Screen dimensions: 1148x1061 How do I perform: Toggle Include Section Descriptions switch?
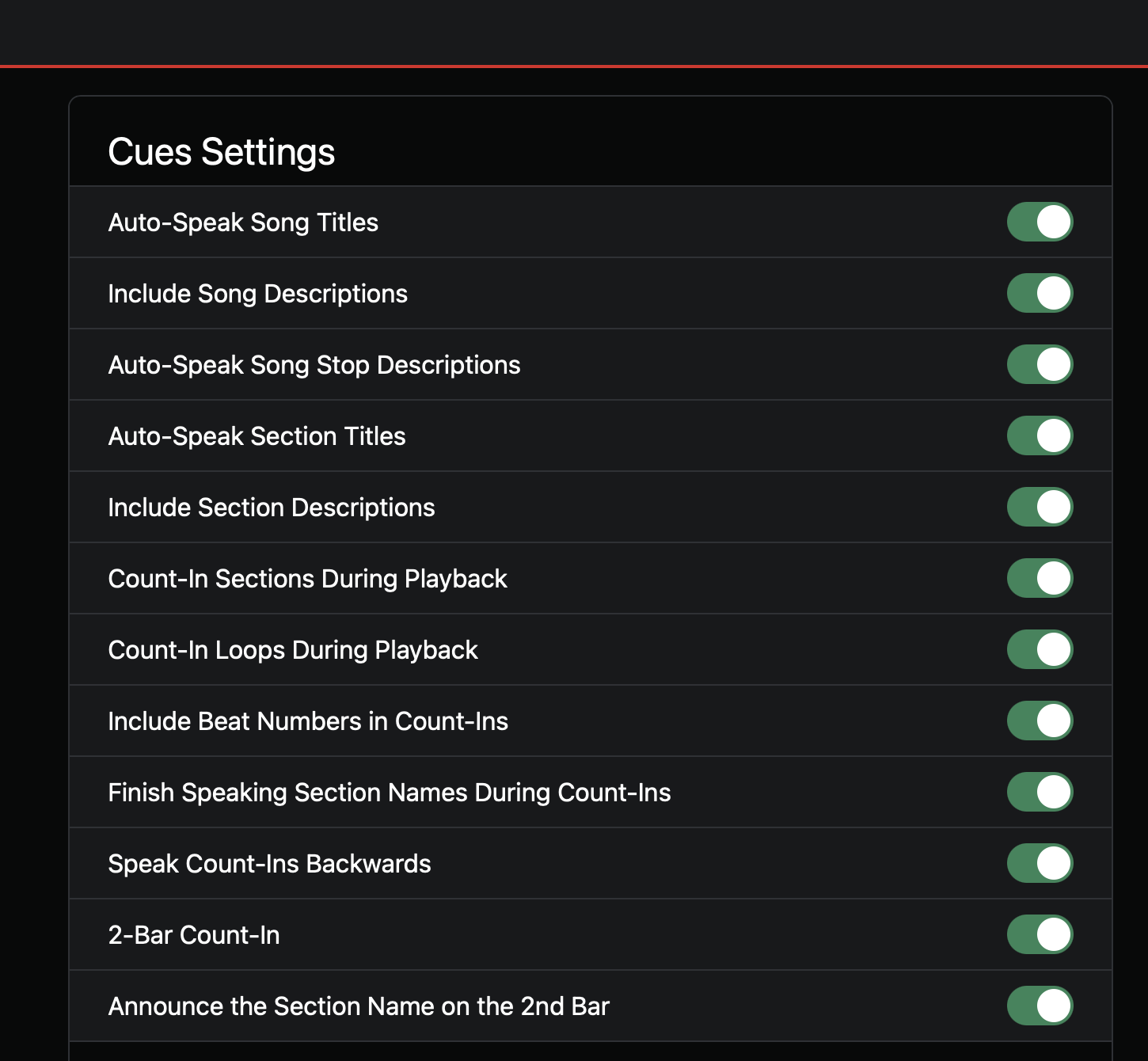pos(1040,507)
